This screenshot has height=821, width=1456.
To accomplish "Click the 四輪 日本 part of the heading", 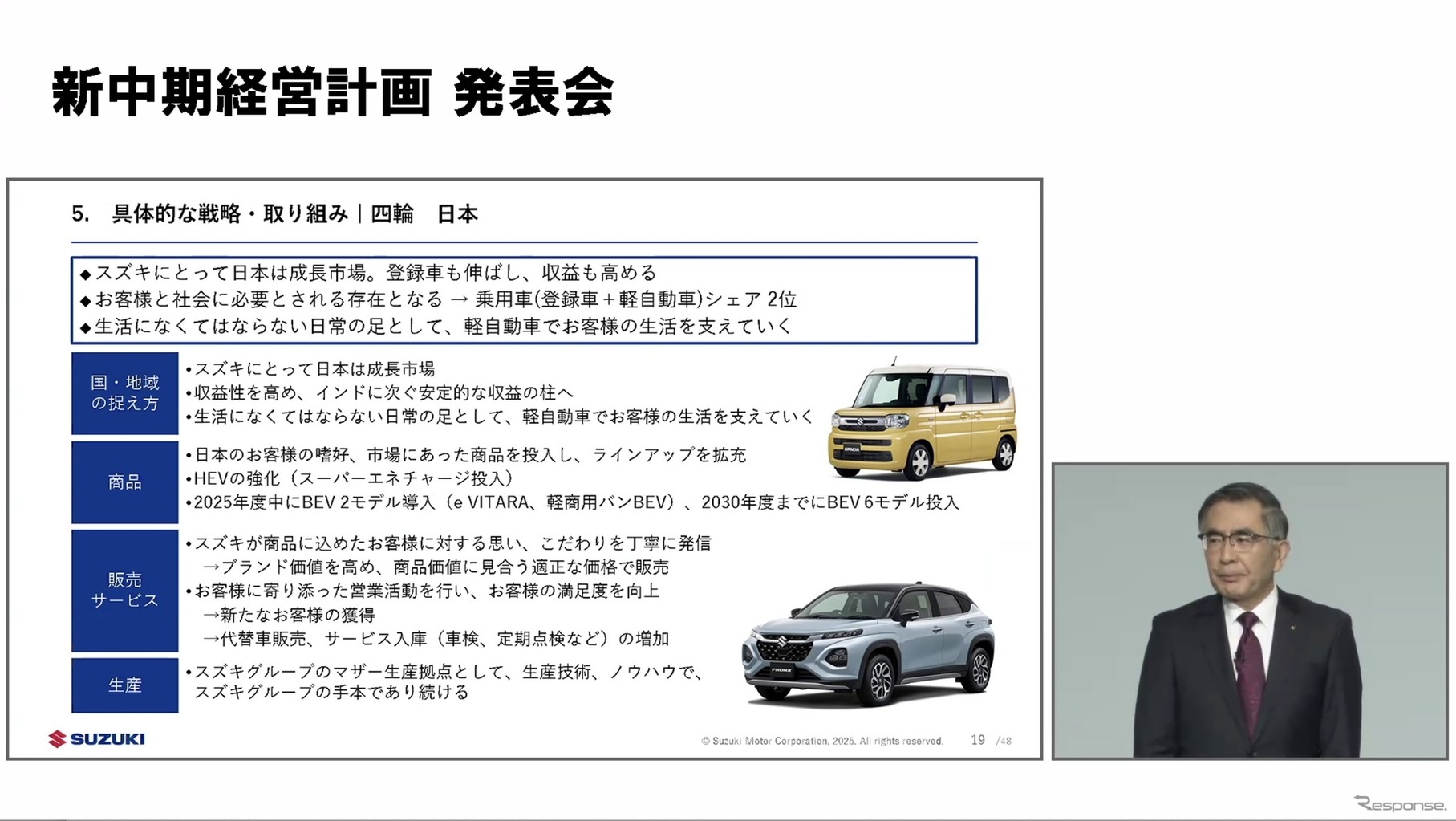I will (424, 214).
